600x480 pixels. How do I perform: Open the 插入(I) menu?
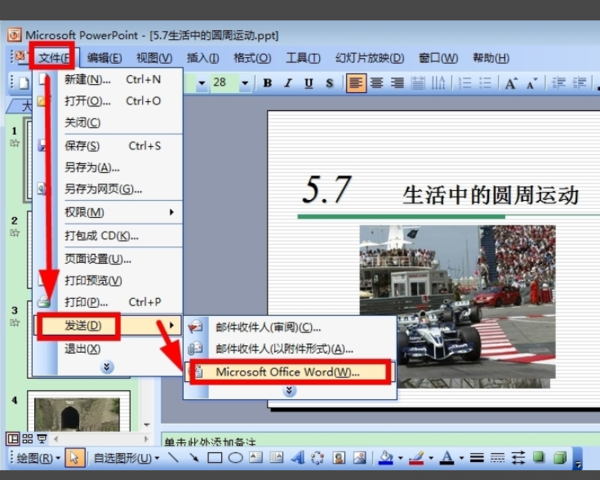(203, 58)
